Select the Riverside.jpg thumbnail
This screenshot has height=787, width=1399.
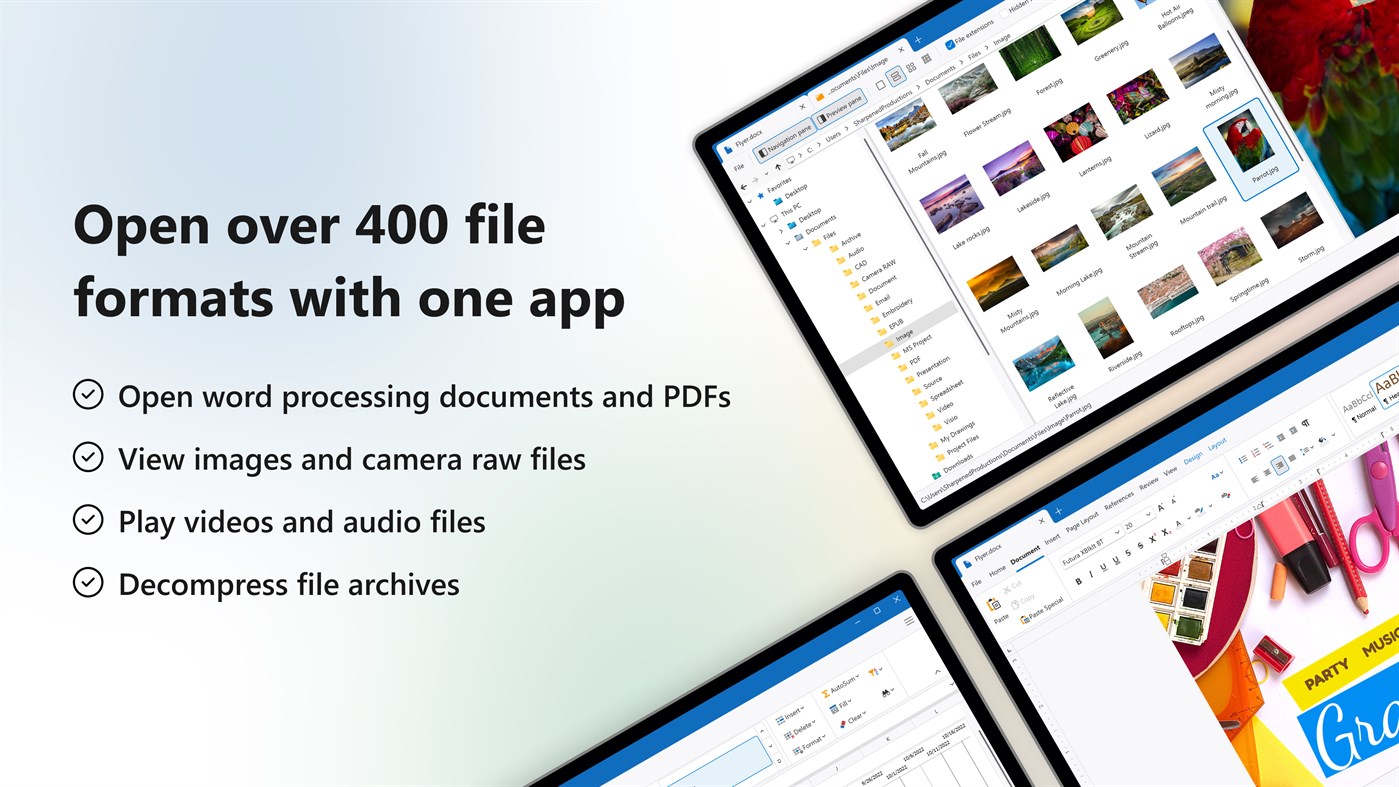[x=1107, y=325]
